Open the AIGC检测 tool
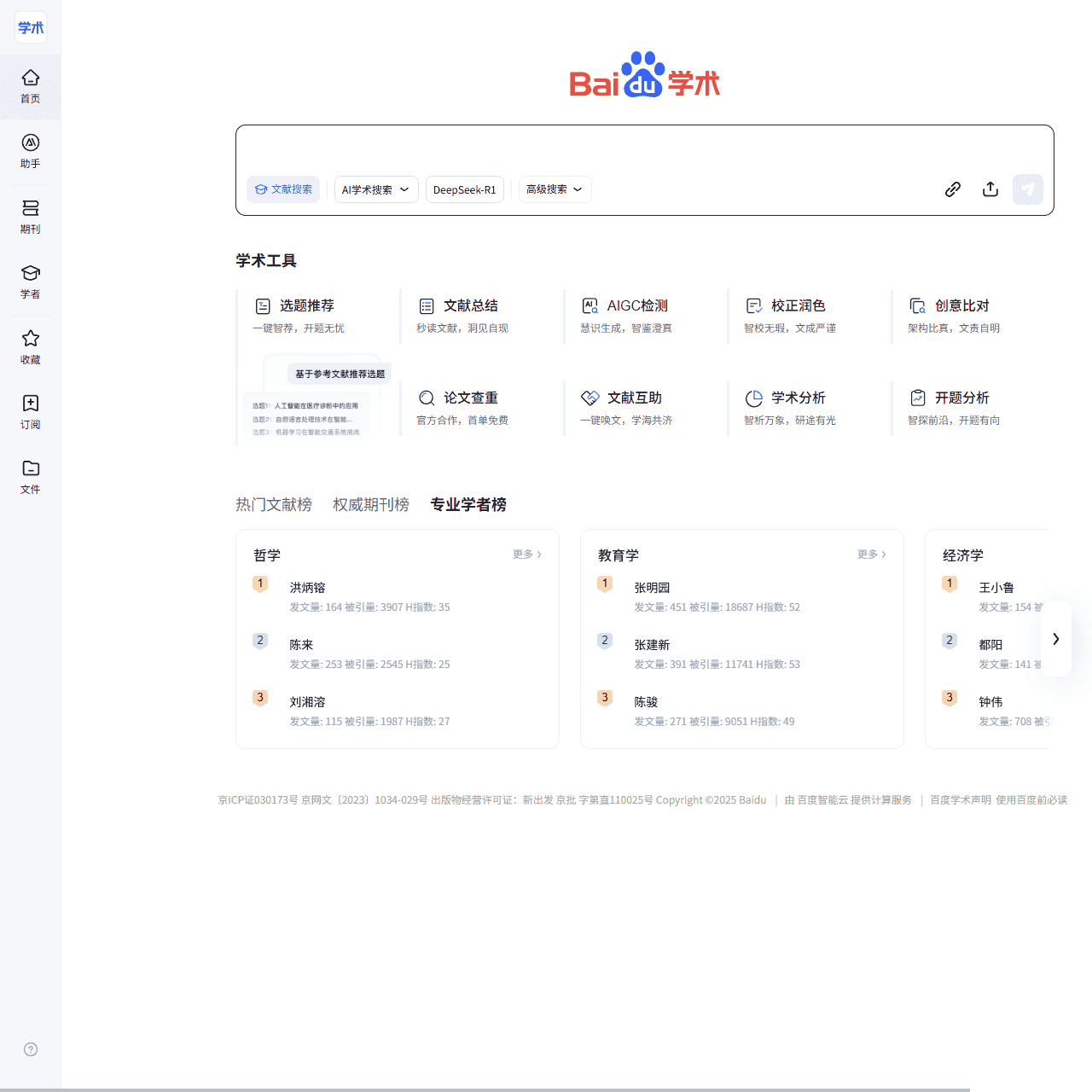Screen dimensions: 1092x1092 (636, 306)
